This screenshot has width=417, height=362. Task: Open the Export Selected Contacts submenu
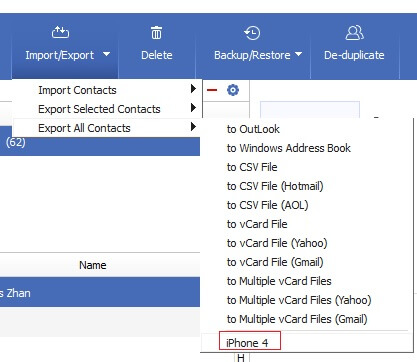tap(107, 109)
